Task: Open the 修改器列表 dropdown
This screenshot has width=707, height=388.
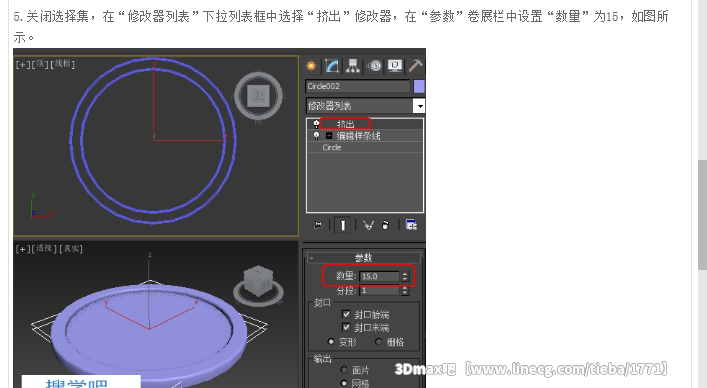Action: click(365, 106)
